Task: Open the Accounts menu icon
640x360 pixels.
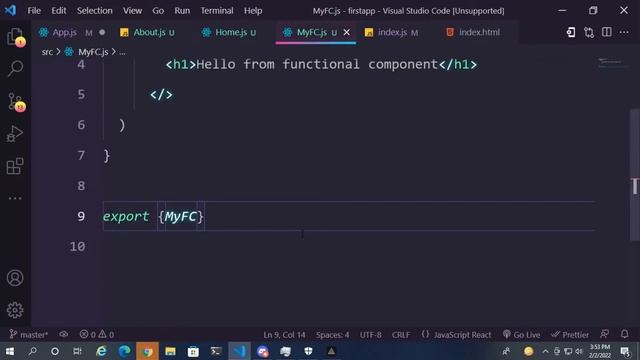Action: [x=15, y=278]
